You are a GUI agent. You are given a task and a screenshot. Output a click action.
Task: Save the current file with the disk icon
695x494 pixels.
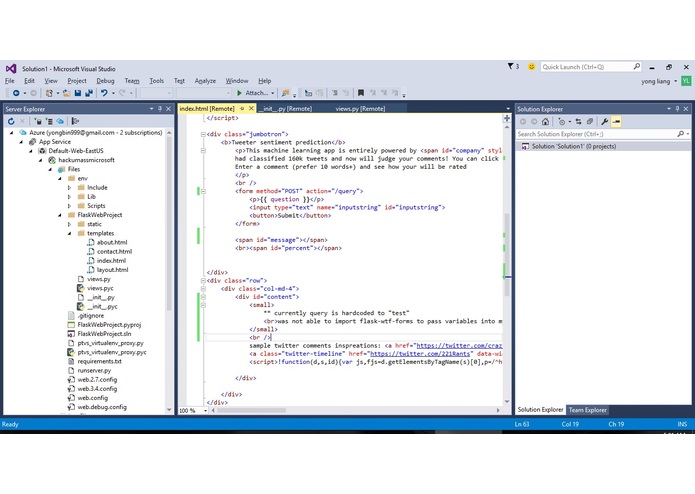point(78,93)
